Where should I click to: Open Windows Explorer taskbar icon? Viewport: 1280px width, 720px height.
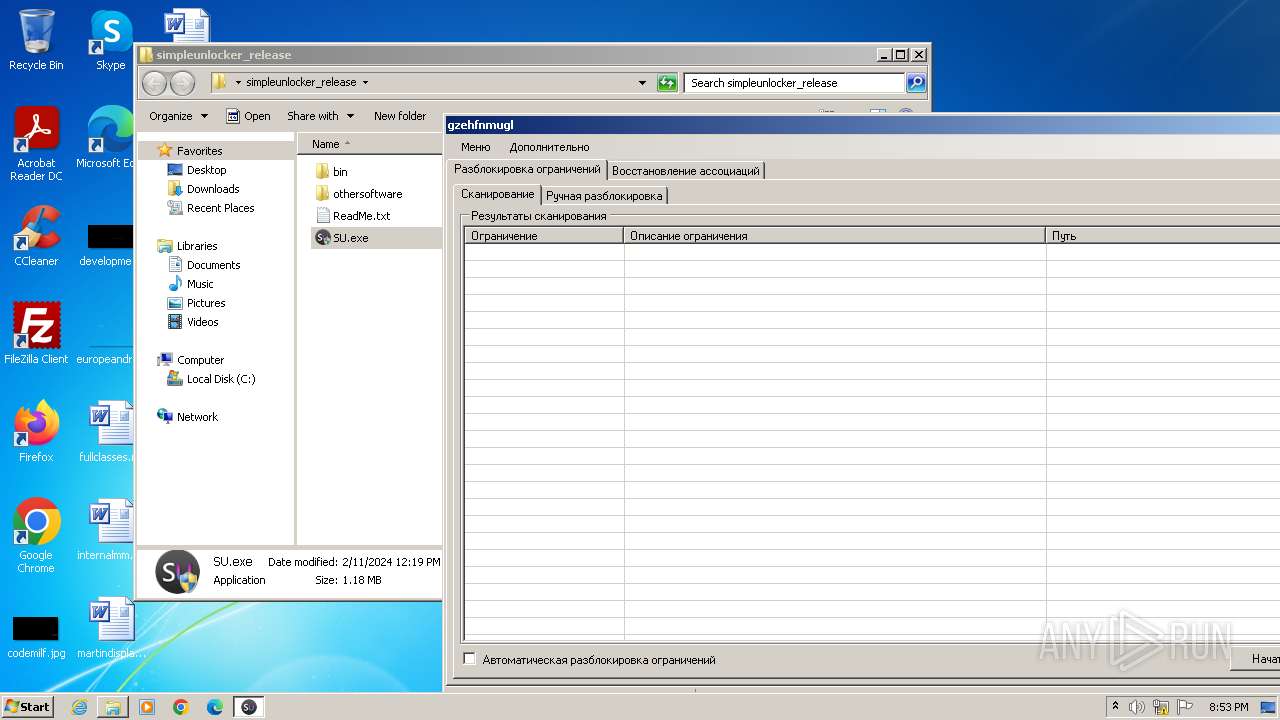(x=113, y=707)
